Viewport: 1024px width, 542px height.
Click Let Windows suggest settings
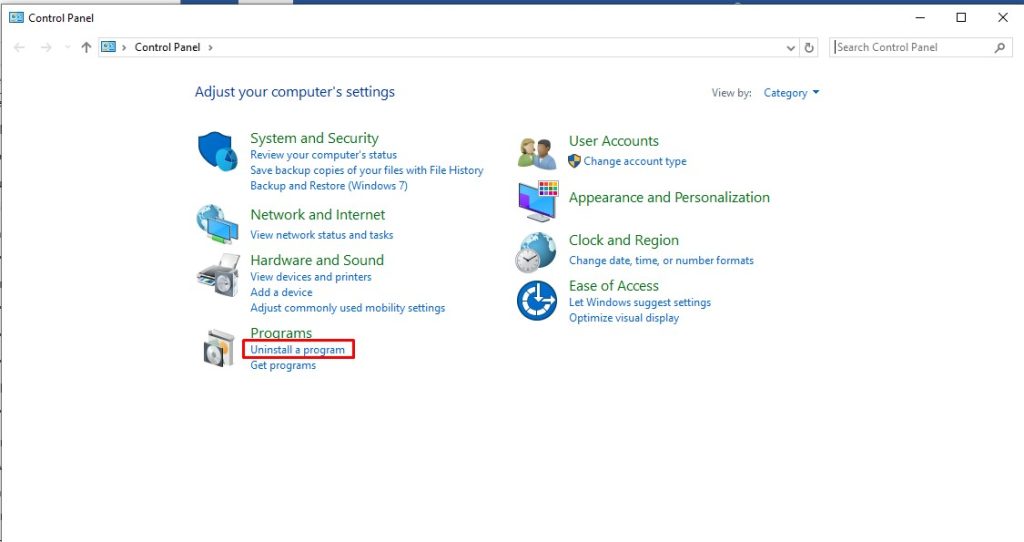tap(639, 302)
